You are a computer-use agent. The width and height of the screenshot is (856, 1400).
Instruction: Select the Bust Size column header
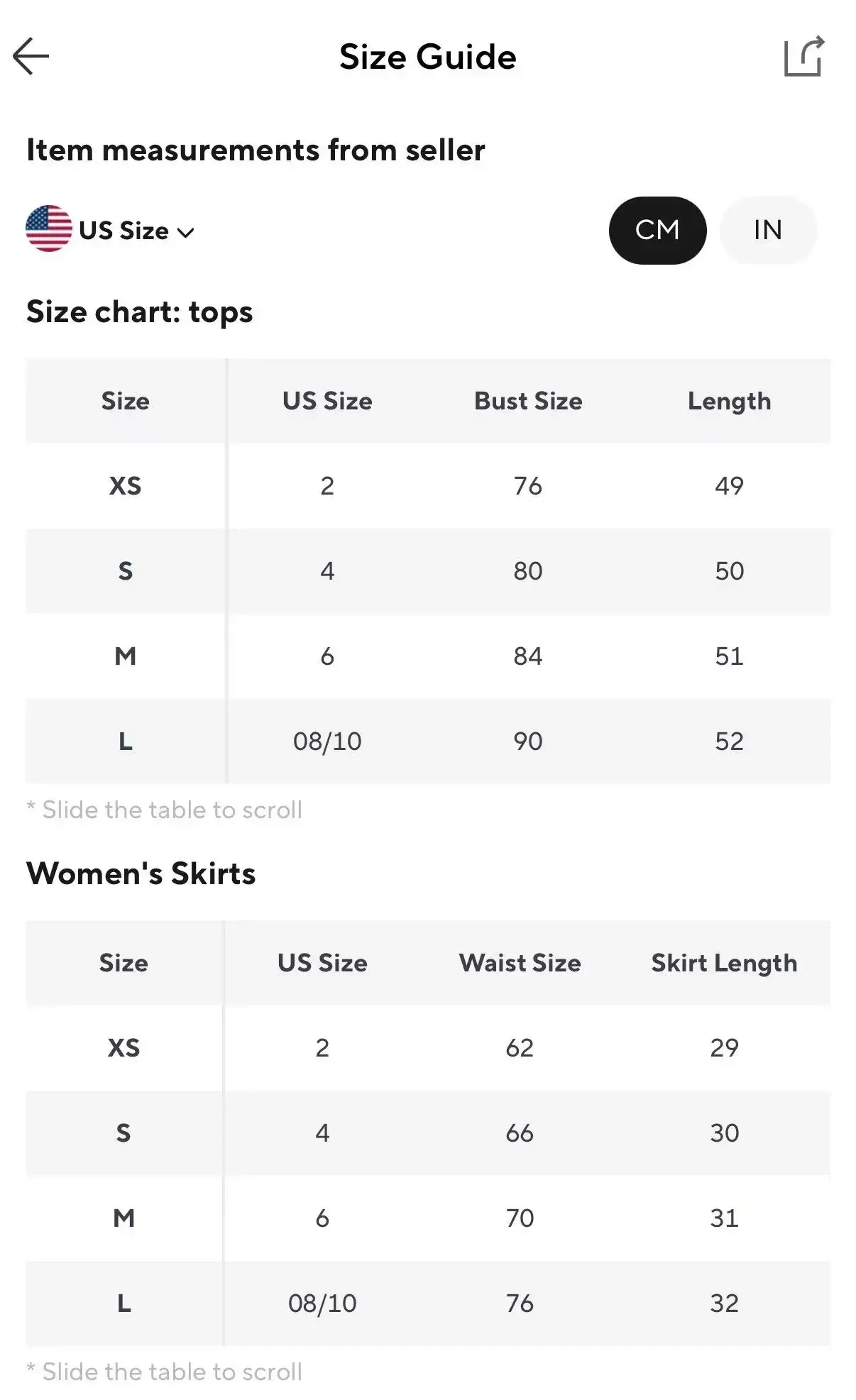coord(528,401)
